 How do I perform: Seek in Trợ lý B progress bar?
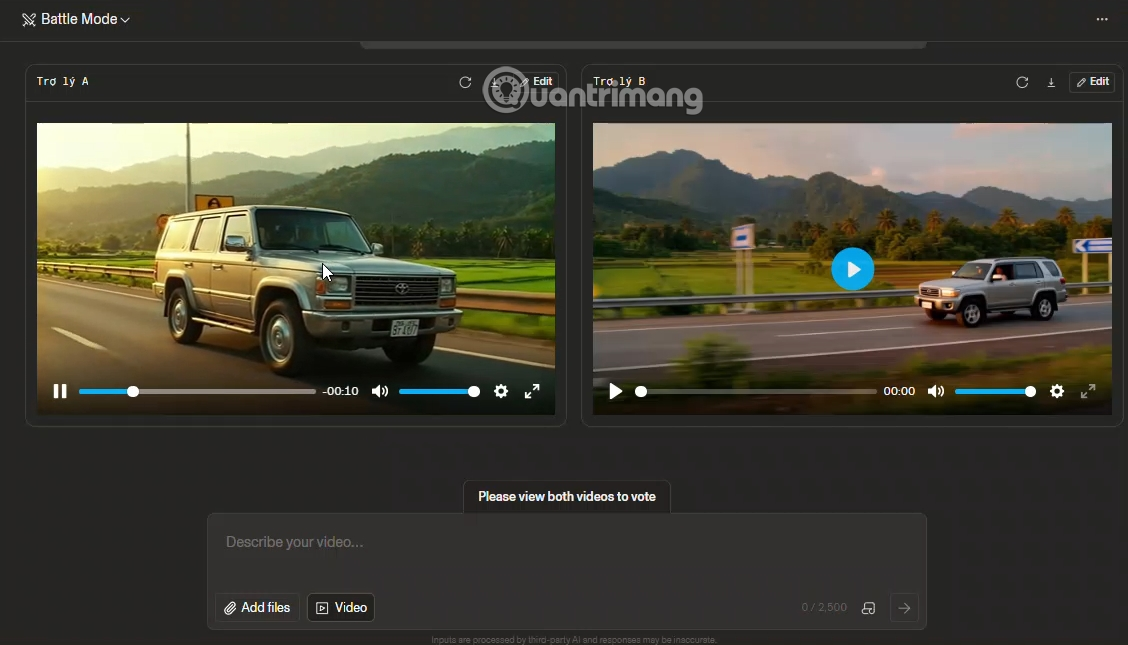pos(756,391)
